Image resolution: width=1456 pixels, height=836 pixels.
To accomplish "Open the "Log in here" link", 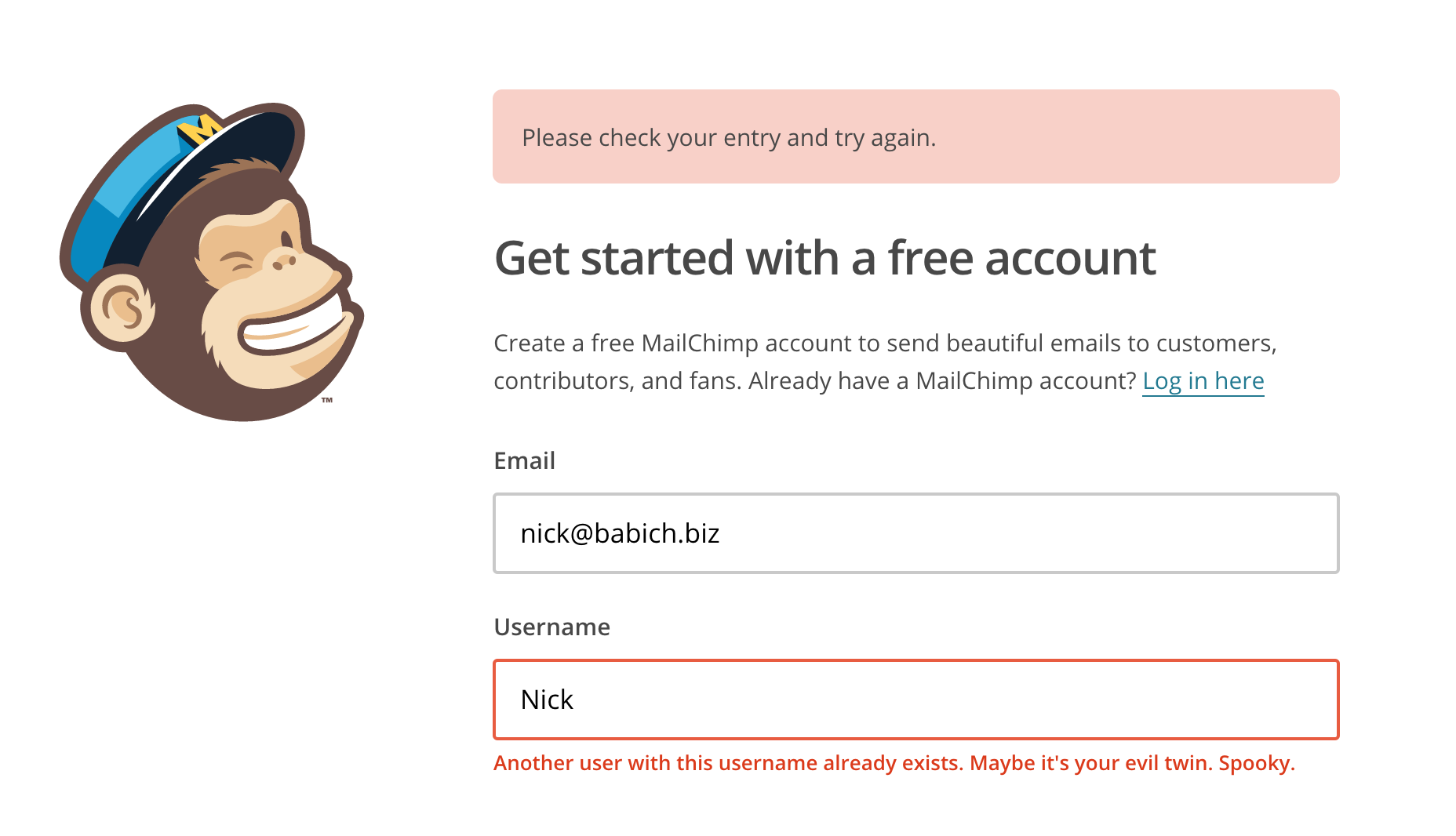I will (x=1203, y=381).
